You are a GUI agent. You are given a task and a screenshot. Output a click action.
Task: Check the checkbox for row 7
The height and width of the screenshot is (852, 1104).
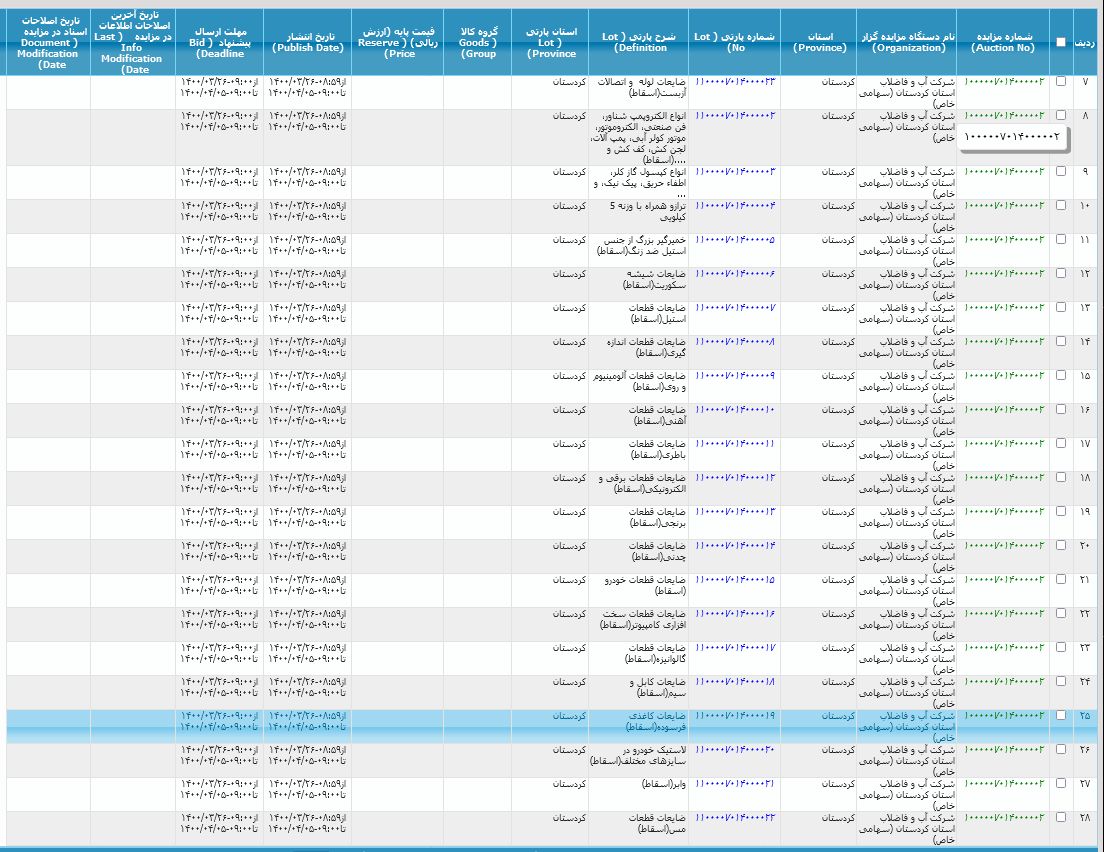click(1060, 82)
